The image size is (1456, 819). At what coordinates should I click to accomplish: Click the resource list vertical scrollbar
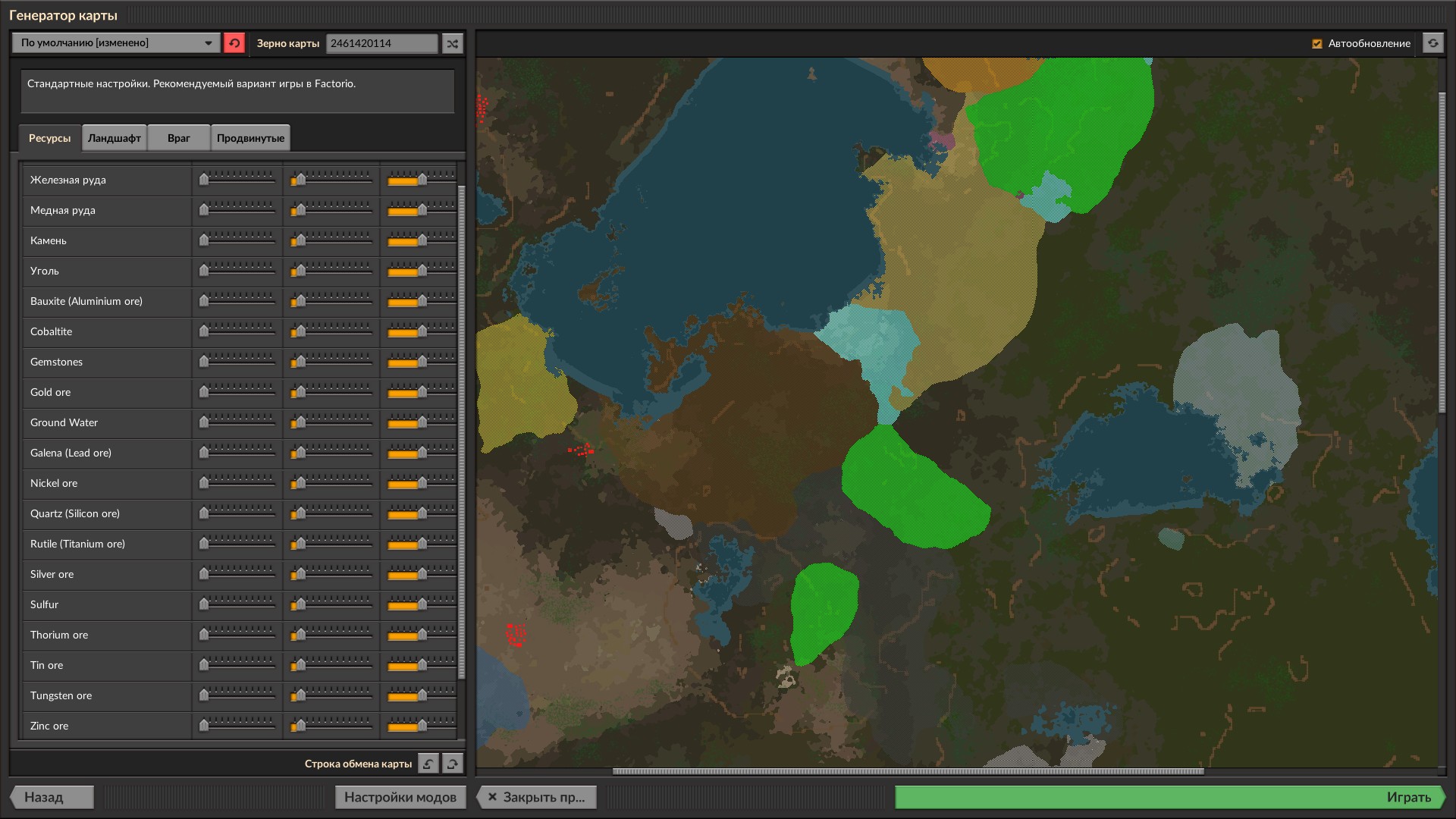462,432
